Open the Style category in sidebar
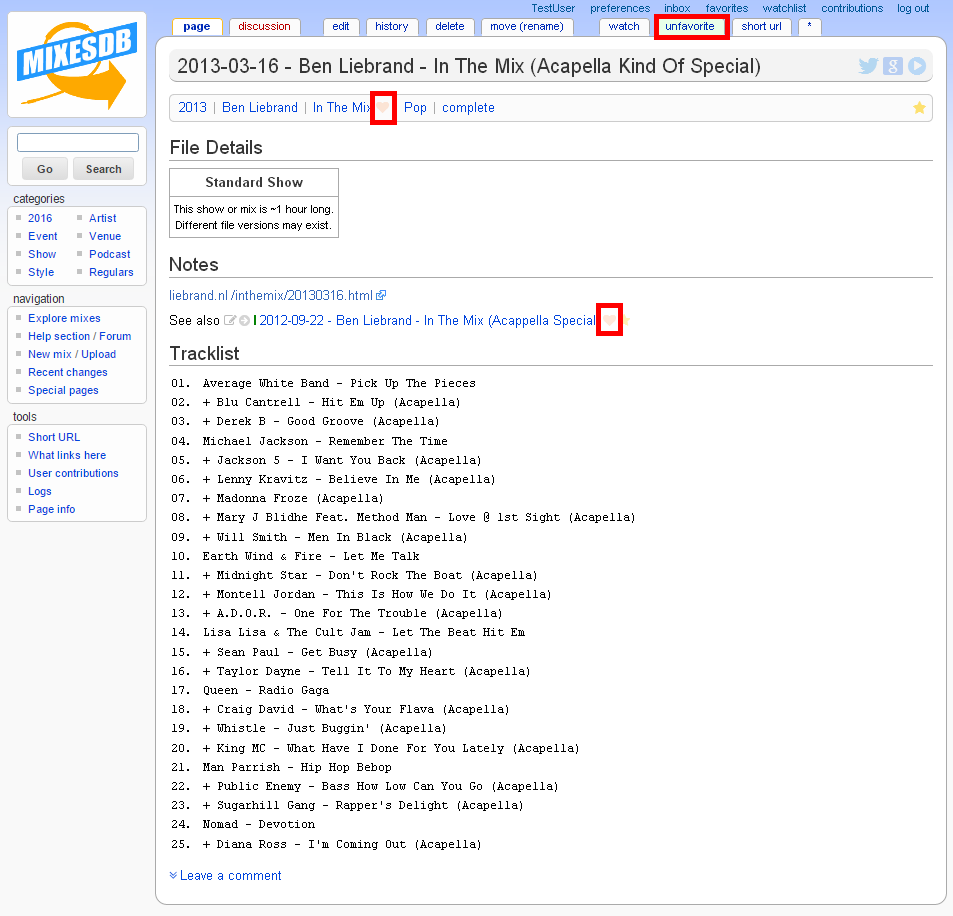 point(41,272)
